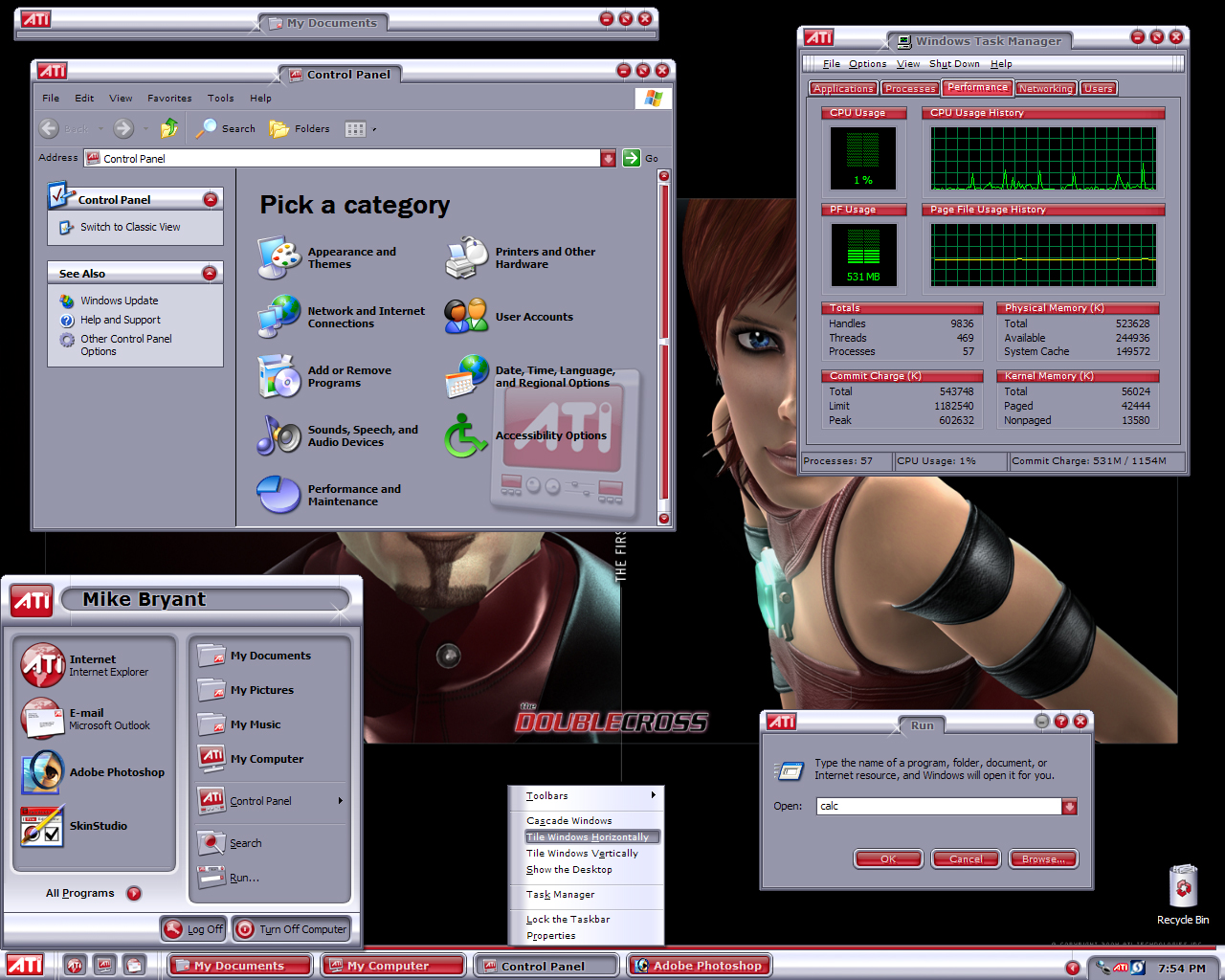1225x980 pixels.
Task: Click the ATI icon in the system tray
Action: pyautogui.click(x=1121, y=968)
